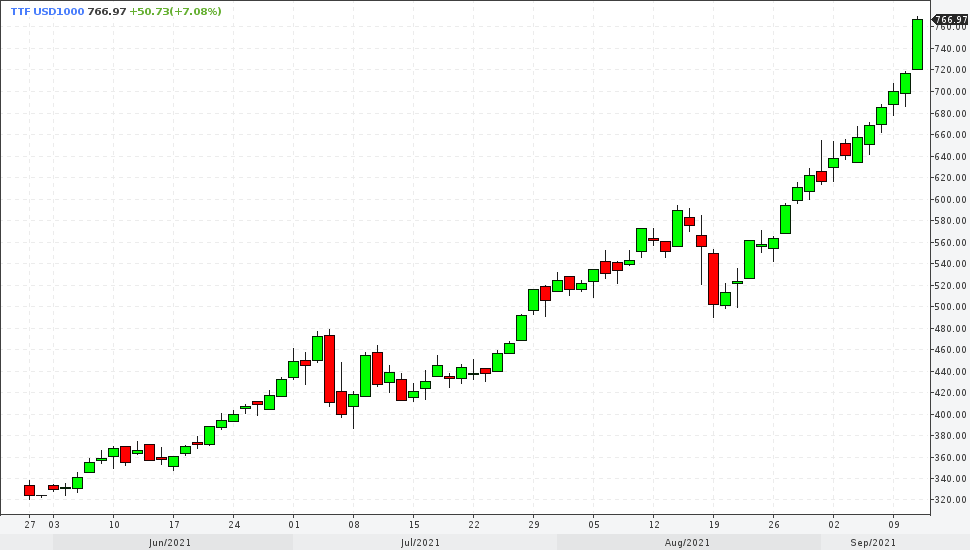Click the date tick labeled 24

tap(234, 525)
